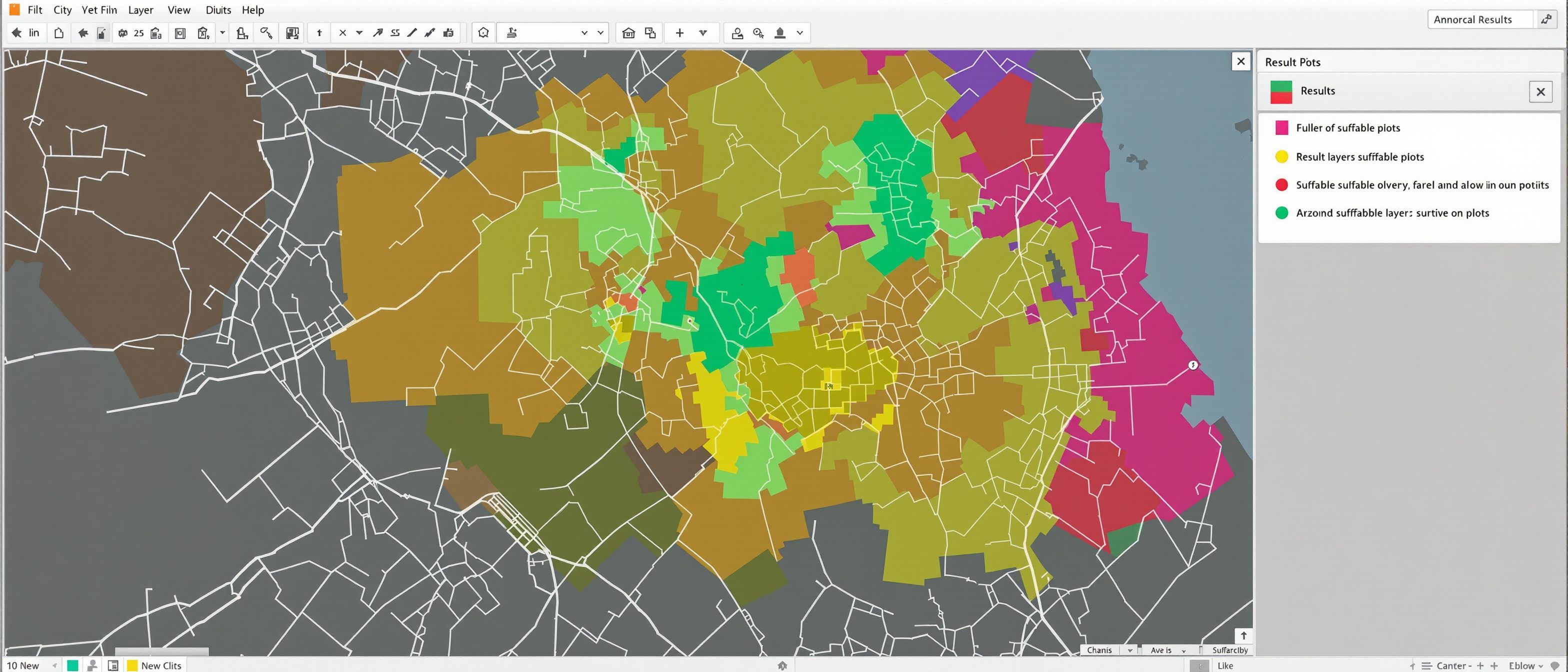Click the overlapping squares copy icon
Viewport: 1568px width, 672px height.
tap(650, 33)
